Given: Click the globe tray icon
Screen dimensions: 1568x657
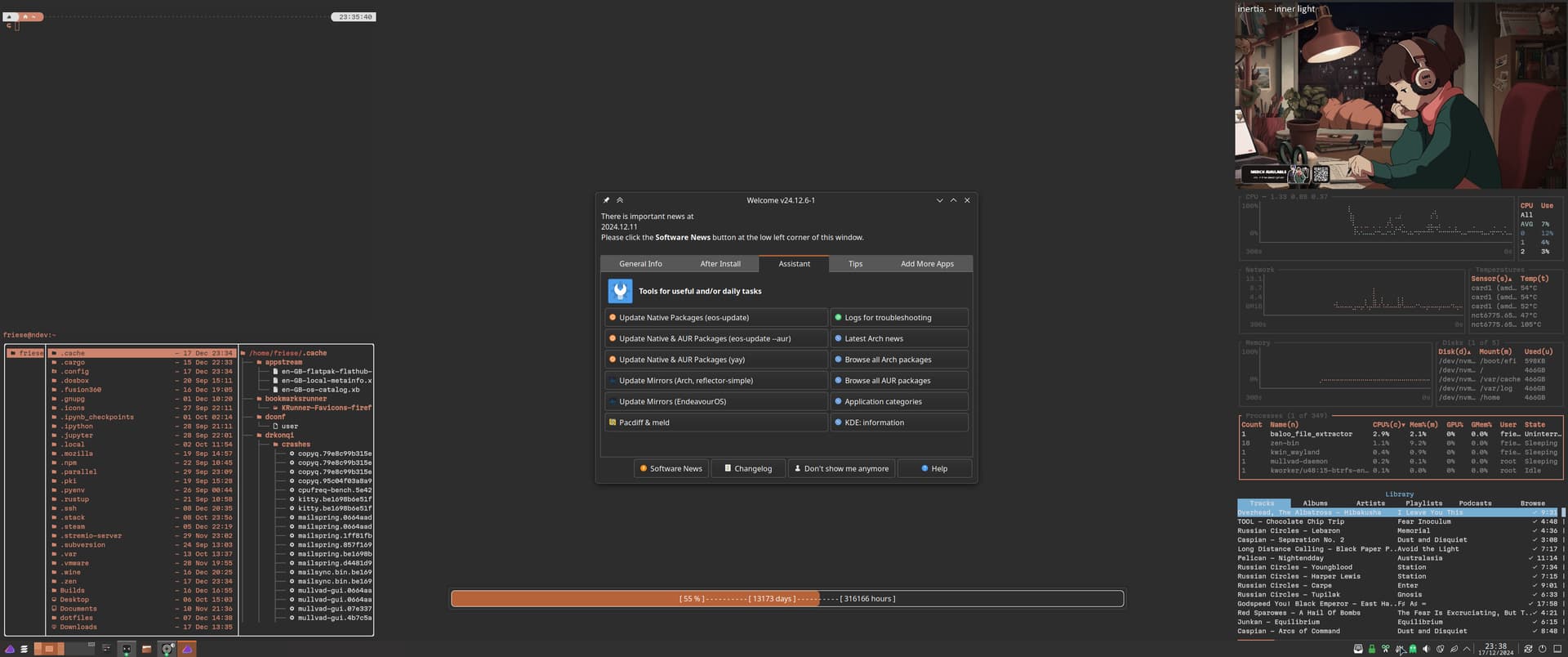Looking at the screenshot, I should pyautogui.click(x=1440, y=649).
